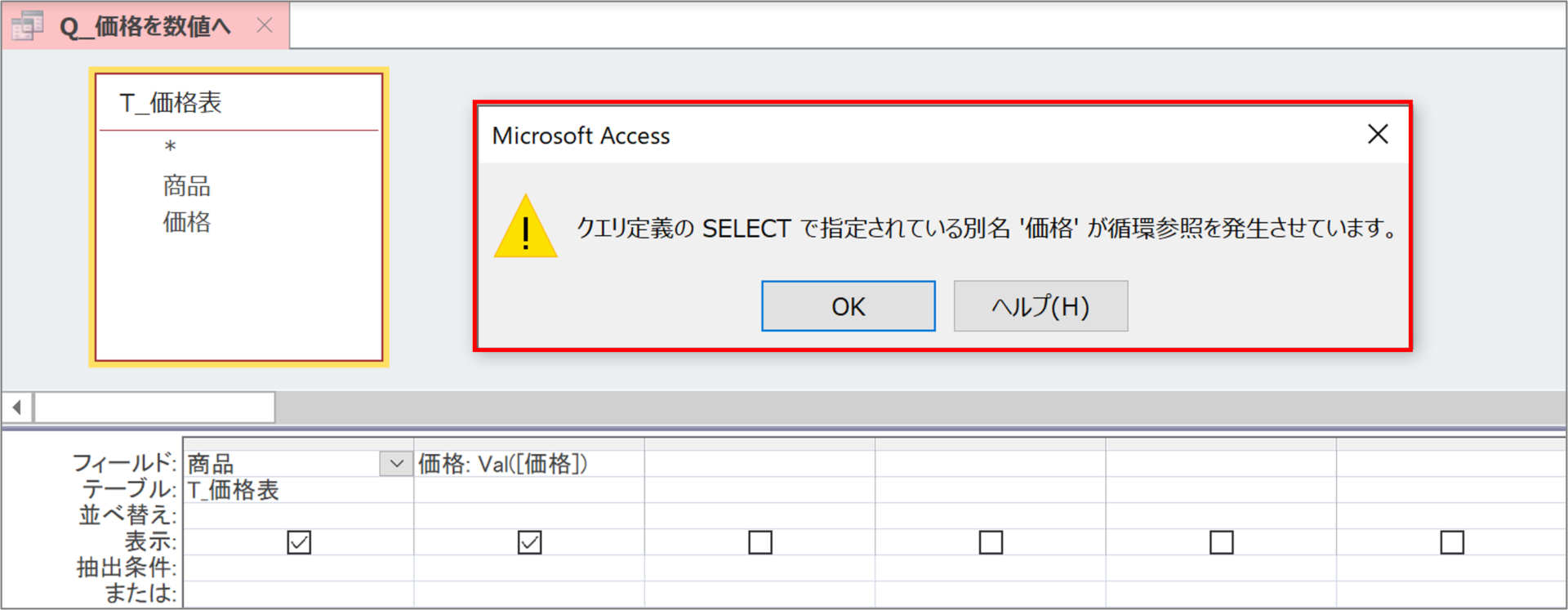Image resolution: width=1568 pixels, height=610 pixels.
Task: Click the OK button
Action: [849, 306]
